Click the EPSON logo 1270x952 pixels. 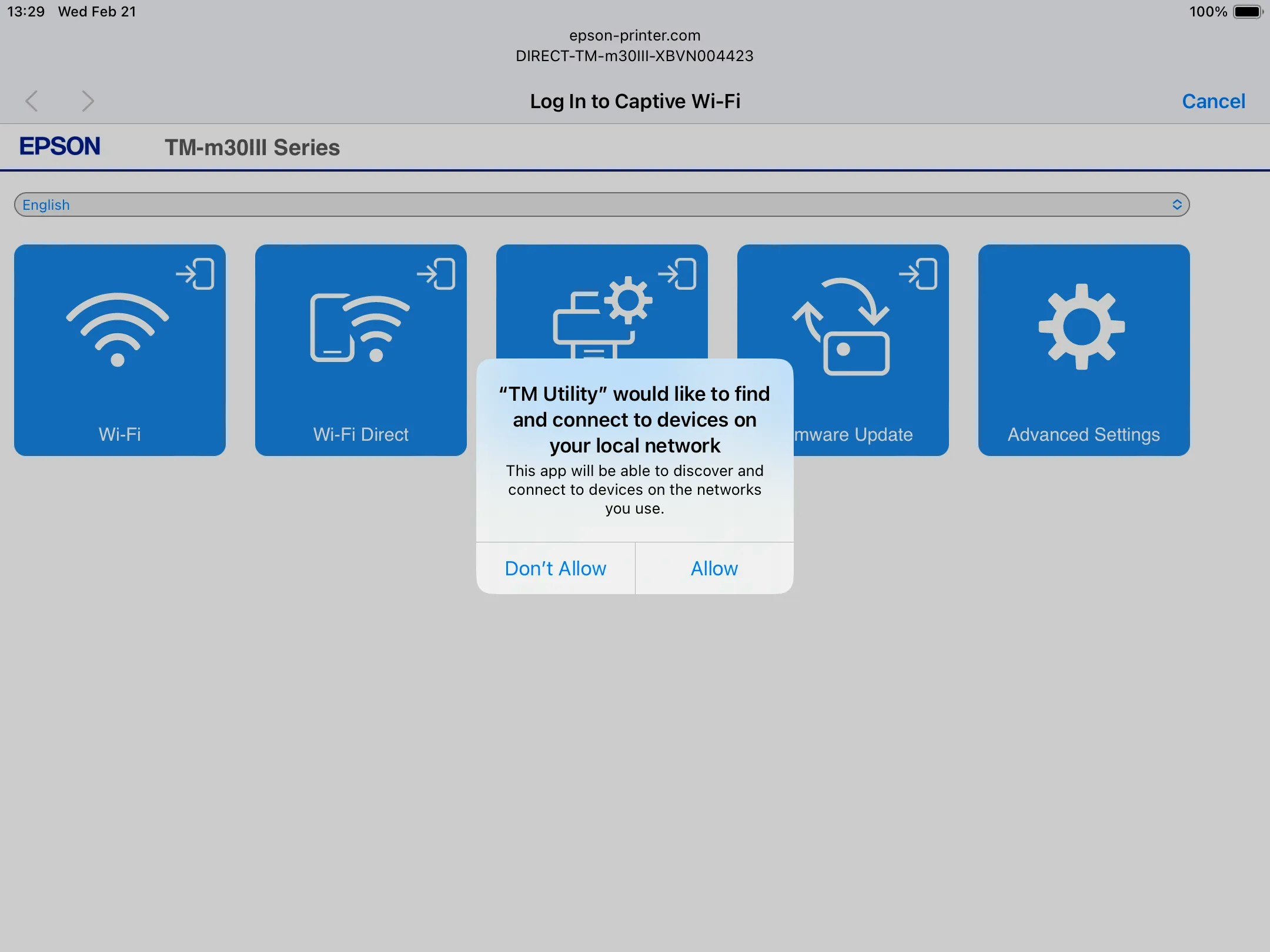[x=60, y=146]
